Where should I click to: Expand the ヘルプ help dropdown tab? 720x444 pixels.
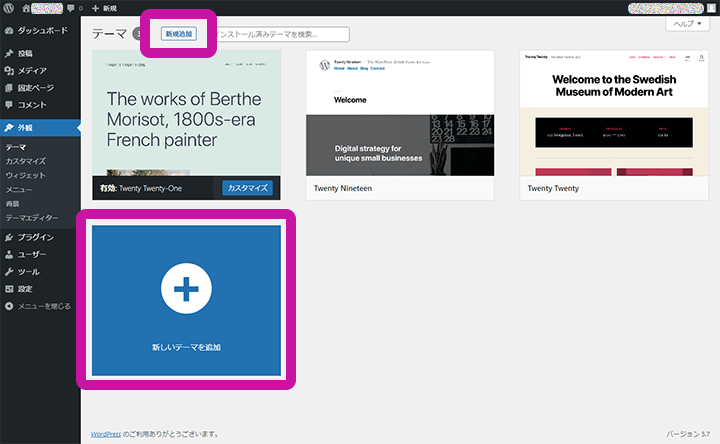[x=688, y=23]
